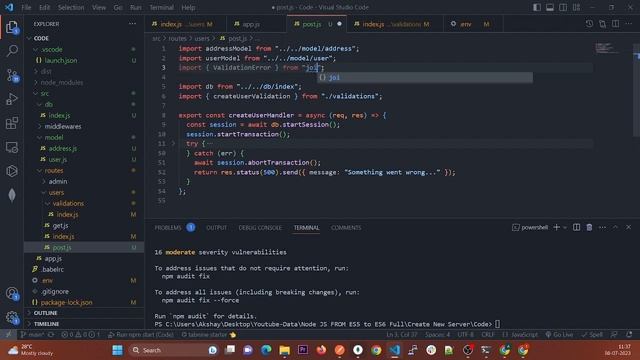Image resolution: width=640 pixels, height=360 pixels.
Task: Open the Terminal menu
Action: [161, 7]
